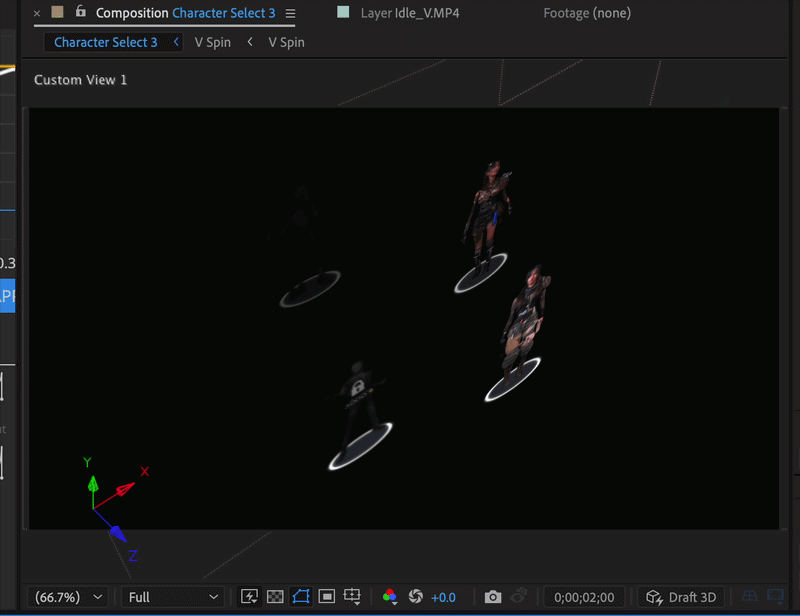Image resolution: width=800 pixels, height=616 pixels.
Task: Toggle the Fast Previews icon
Action: pyautogui.click(x=249, y=597)
